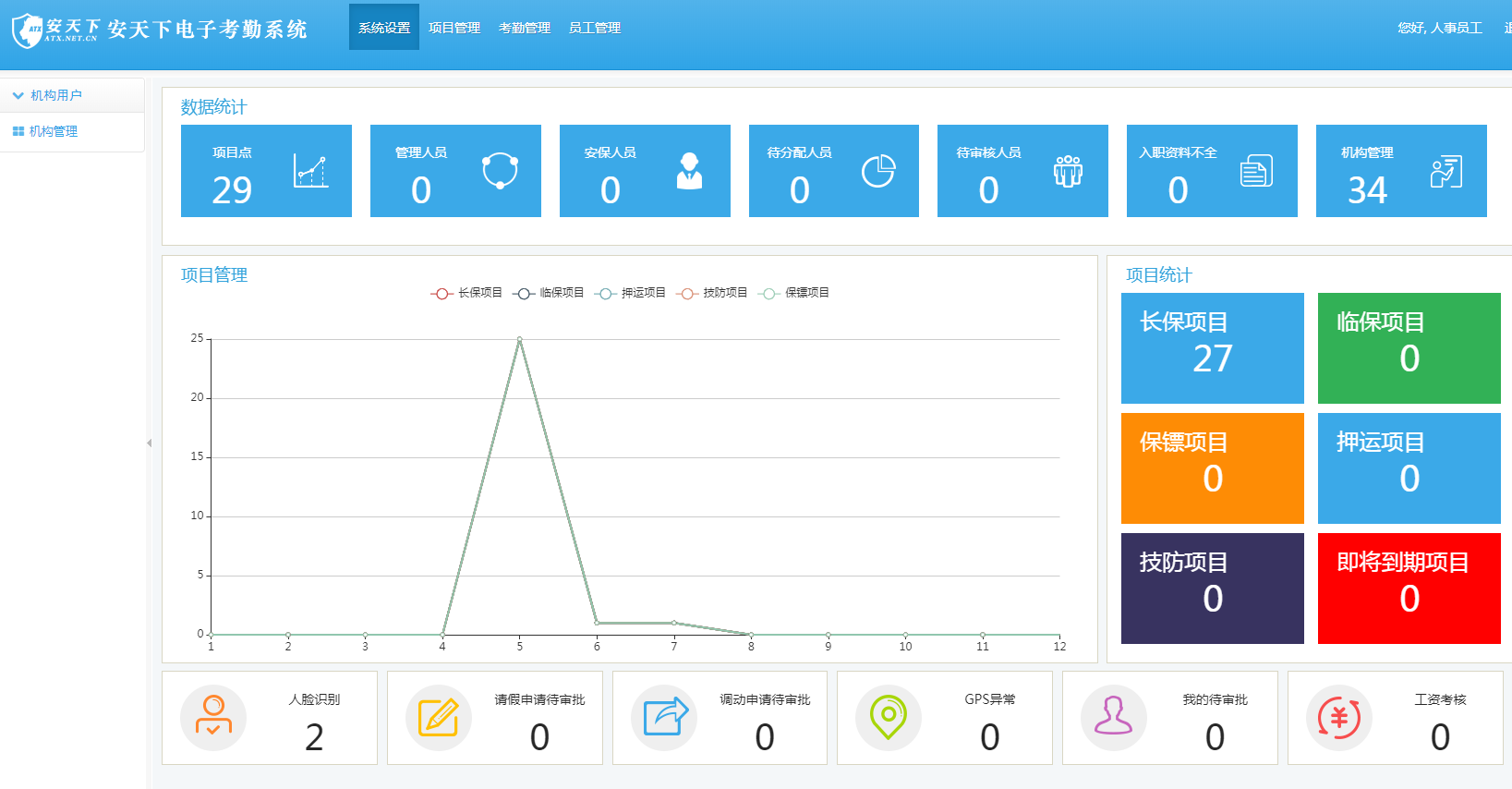Screen dimensions: 1512x789
Task: Open the orange 保镖项目 tile
Action: coord(1212,467)
